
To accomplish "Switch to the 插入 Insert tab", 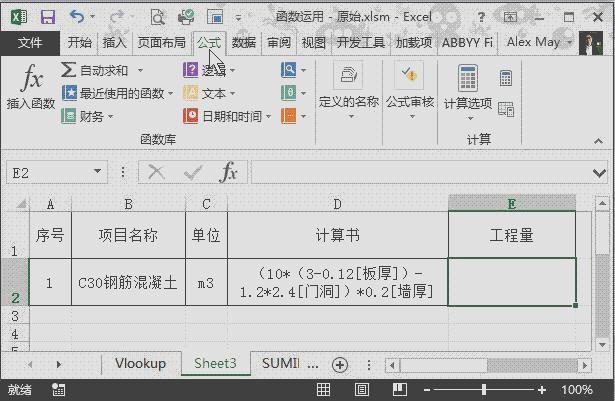I will 114,42.
